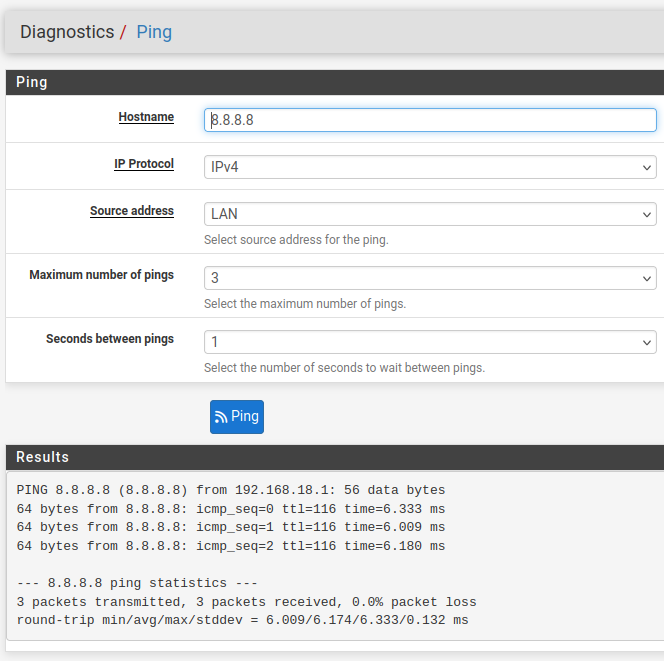Viewport: 664px width, 661px height.
Task: Click the underlined Hostname label
Action: (x=146, y=117)
